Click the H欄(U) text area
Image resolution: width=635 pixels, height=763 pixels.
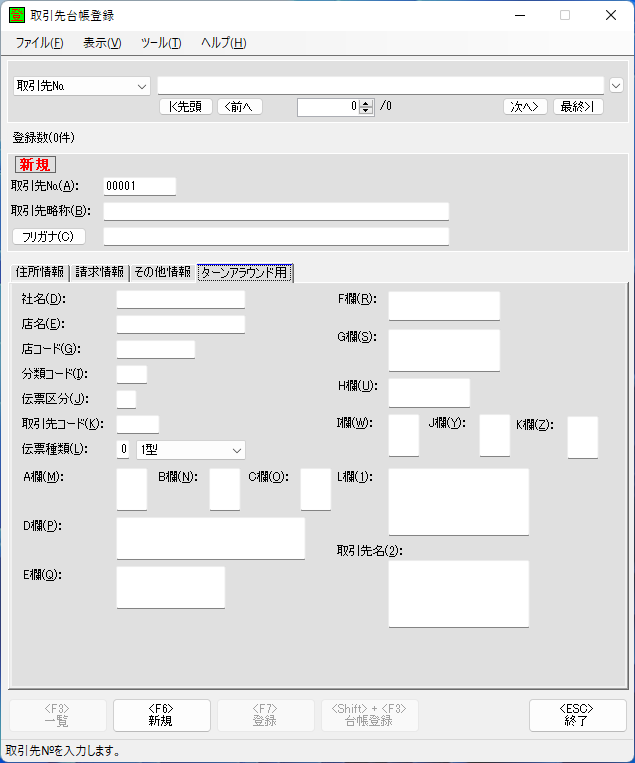pyautogui.click(x=429, y=393)
